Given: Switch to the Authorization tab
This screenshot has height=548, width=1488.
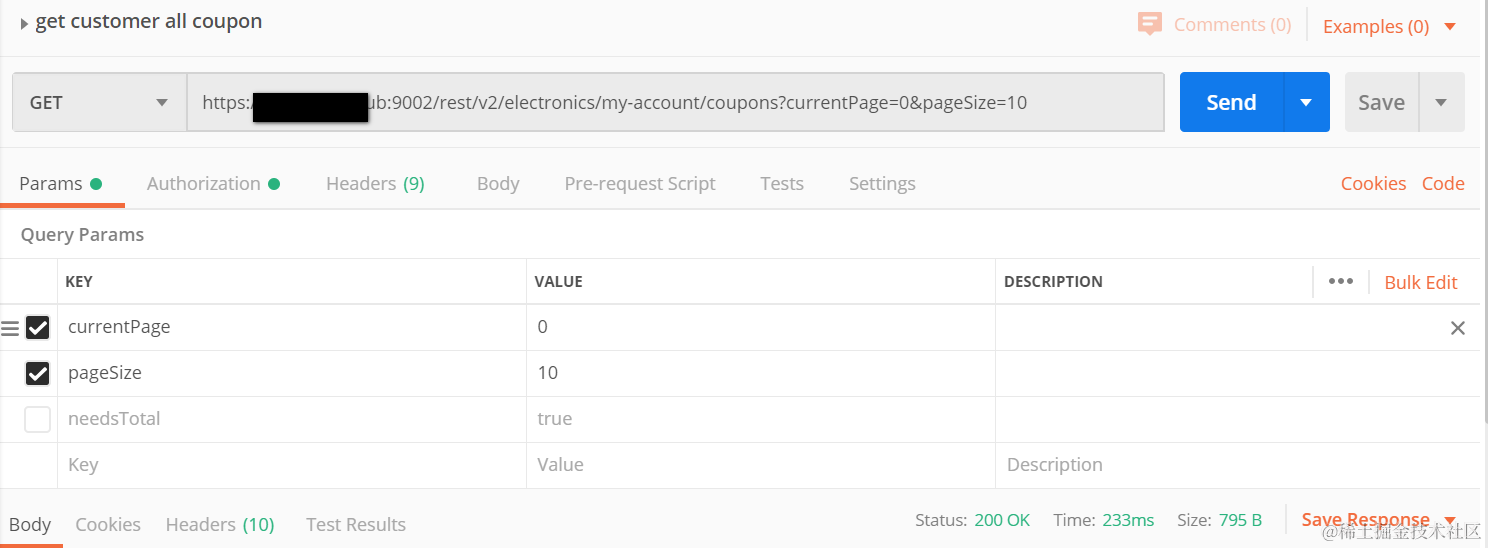Looking at the screenshot, I should point(204,184).
